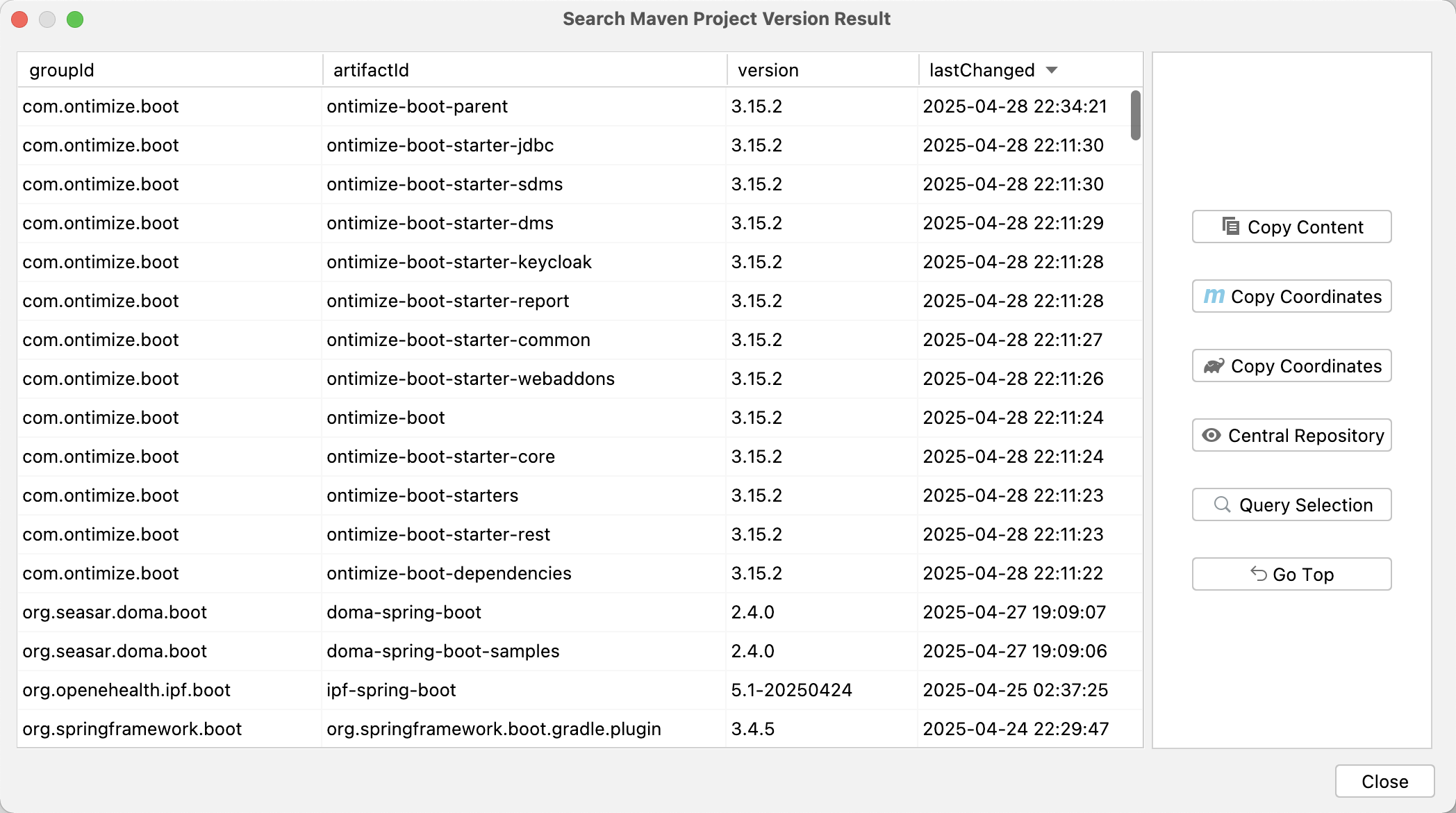Viewport: 1456px width, 813px height.
Task: Open Central Repository button
Action: tap(1291, 435)
